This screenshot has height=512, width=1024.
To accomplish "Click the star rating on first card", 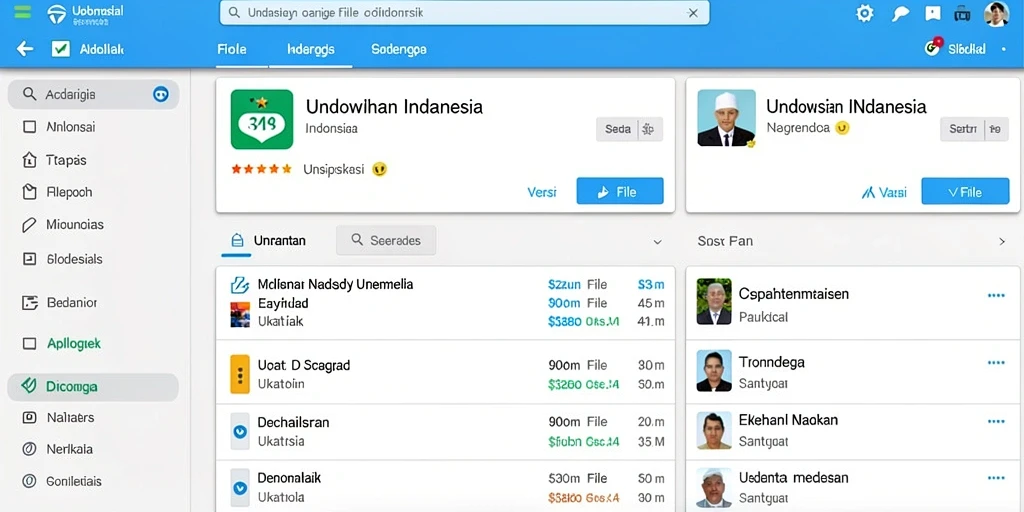I will coord(261,169).
